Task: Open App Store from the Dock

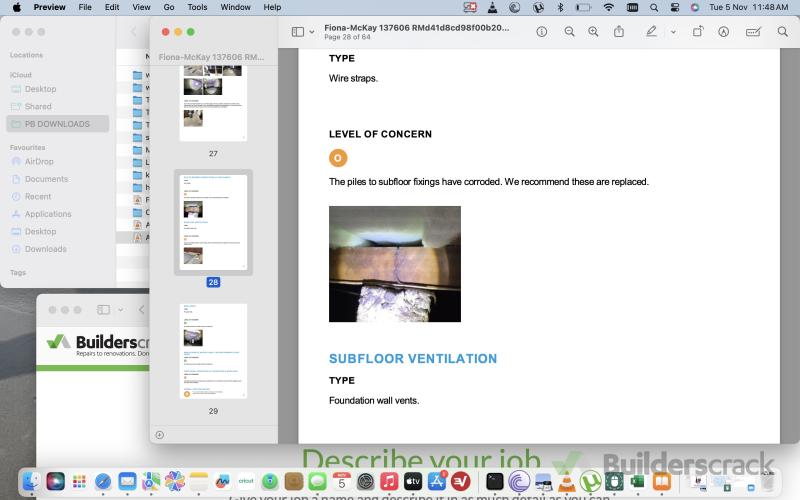Action: pos(437,481)
